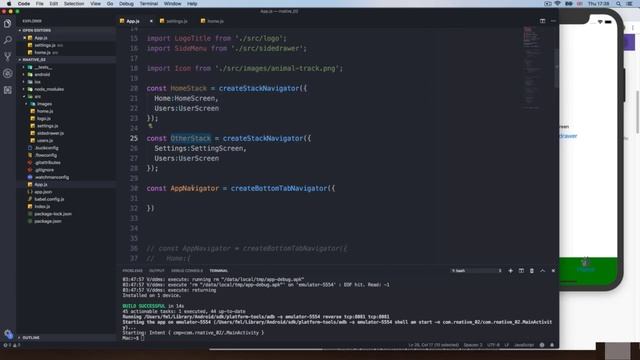Click the lightbulb code action on line 24
This screenshot has width=640, height=360.
(150, 126)
